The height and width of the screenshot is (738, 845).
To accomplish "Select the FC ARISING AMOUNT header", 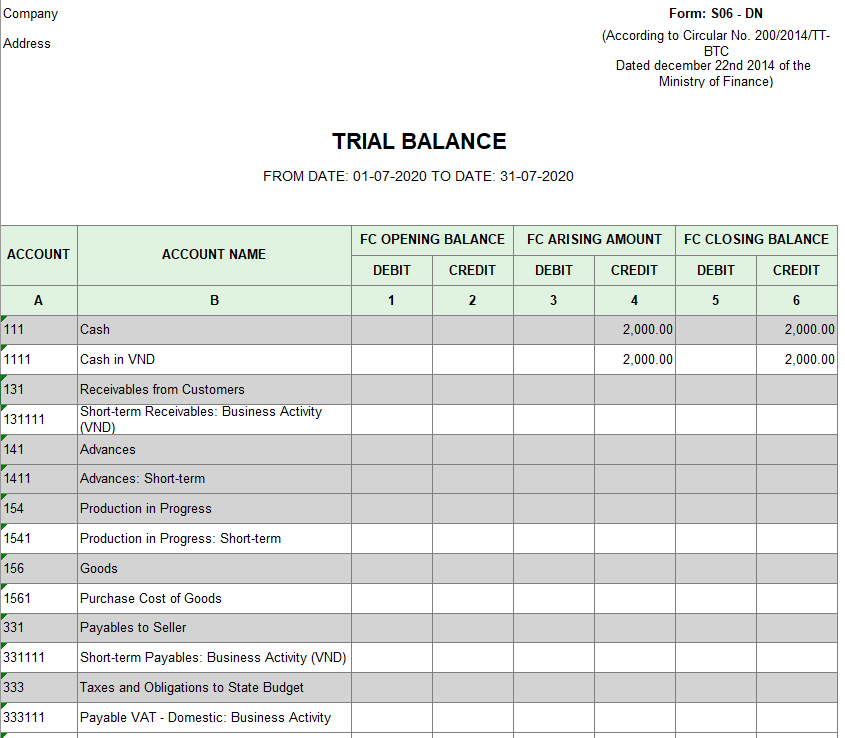I will coord(594,240).
